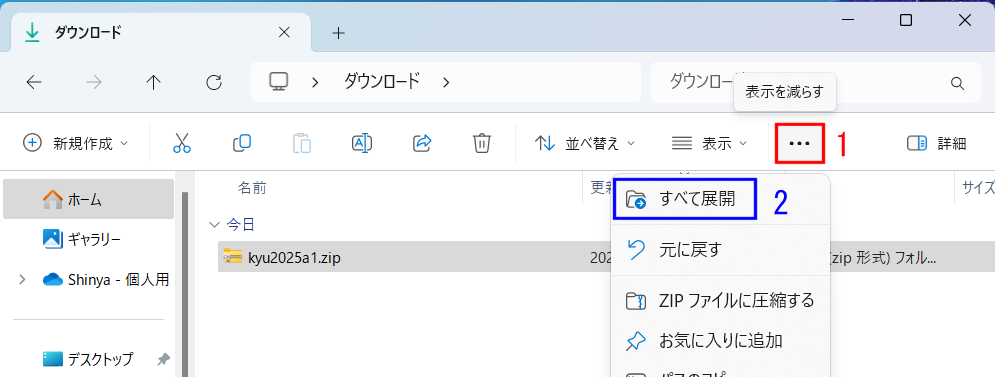Click the PC monitor icon in address bar

tap(279, 81)
